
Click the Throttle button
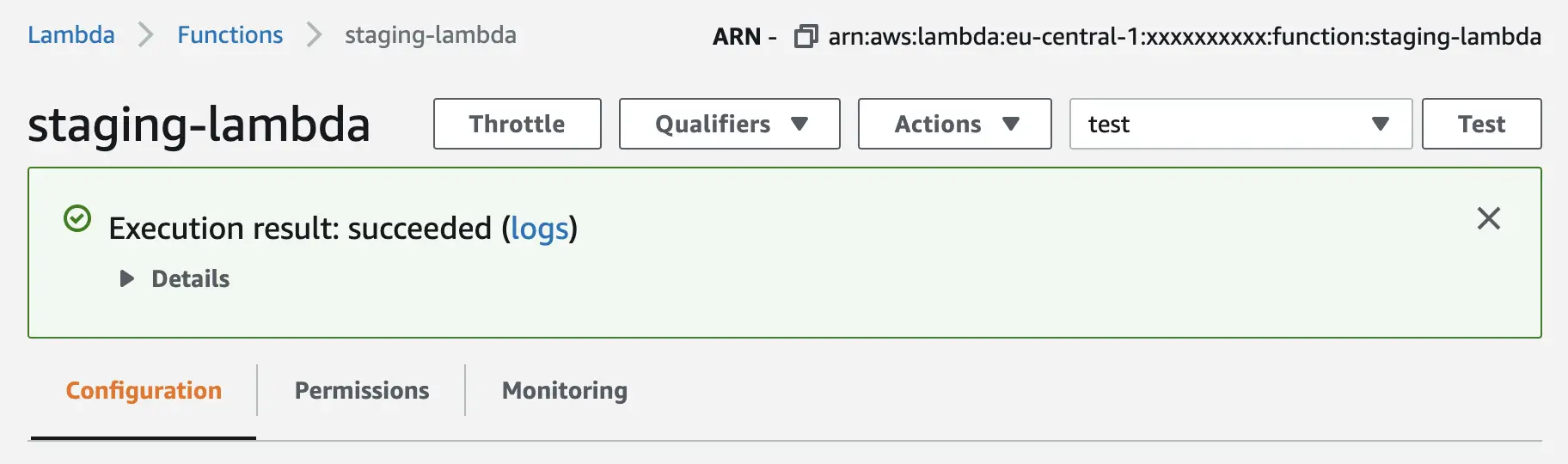pyautogui.click(x=517, y=124)
